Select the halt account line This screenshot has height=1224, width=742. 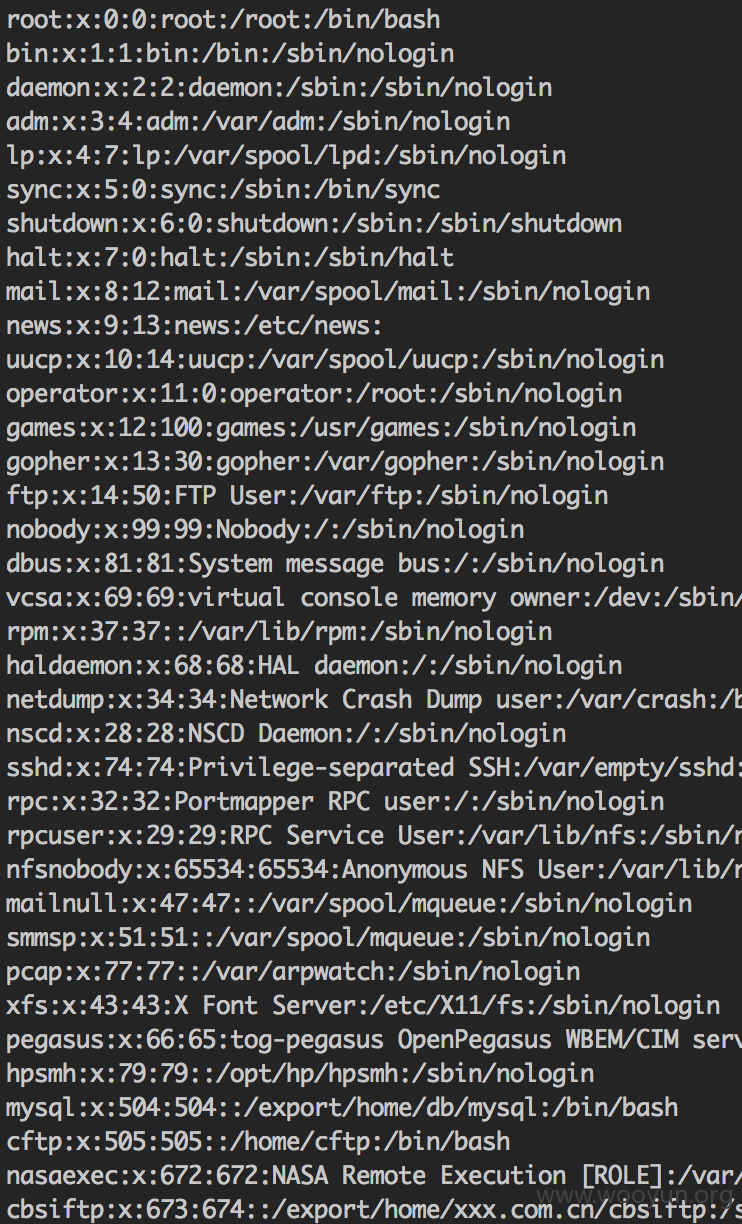[230, 257]
